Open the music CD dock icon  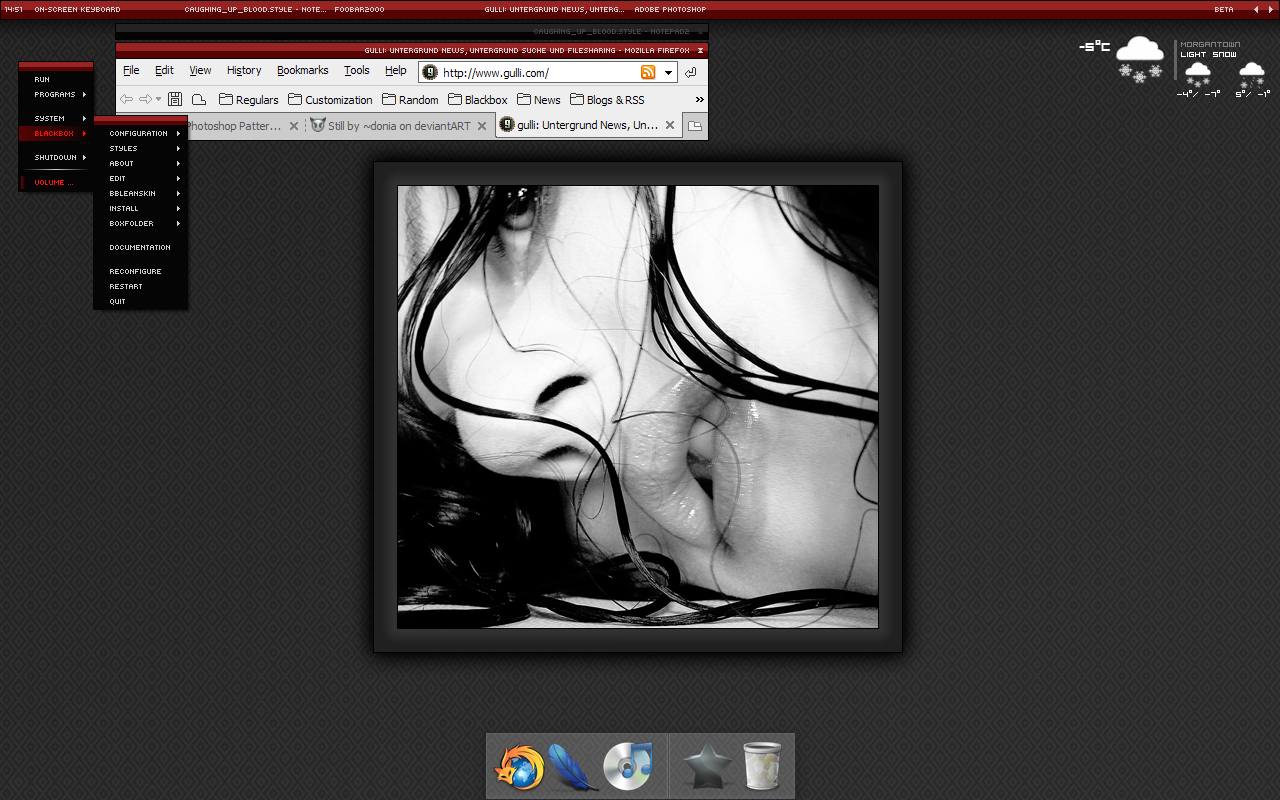628,766
